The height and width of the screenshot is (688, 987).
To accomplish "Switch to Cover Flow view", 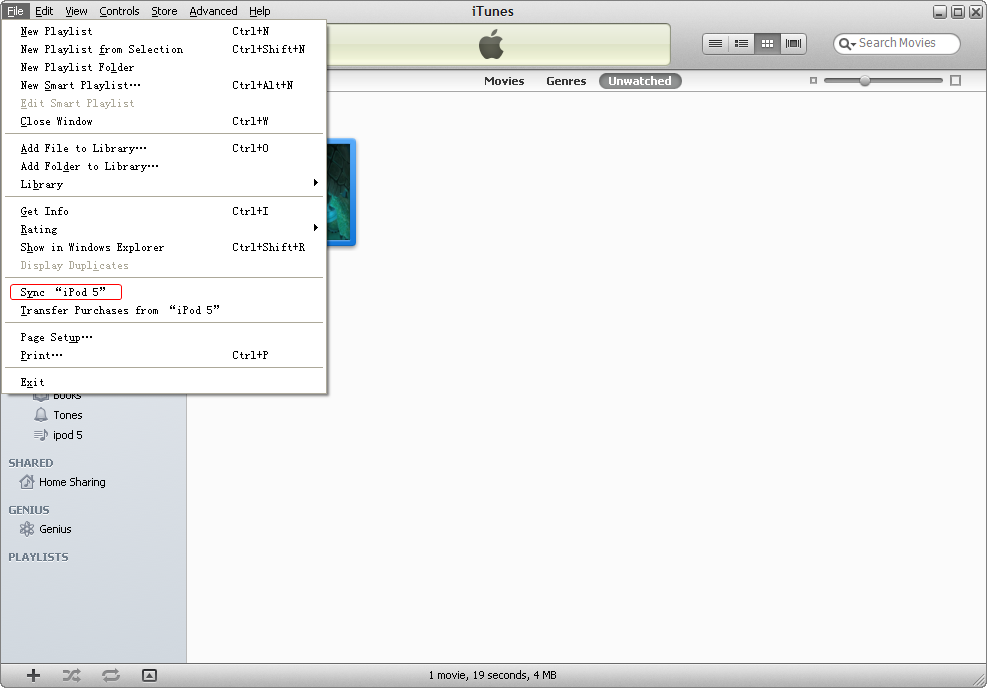I will pos(794,43).
